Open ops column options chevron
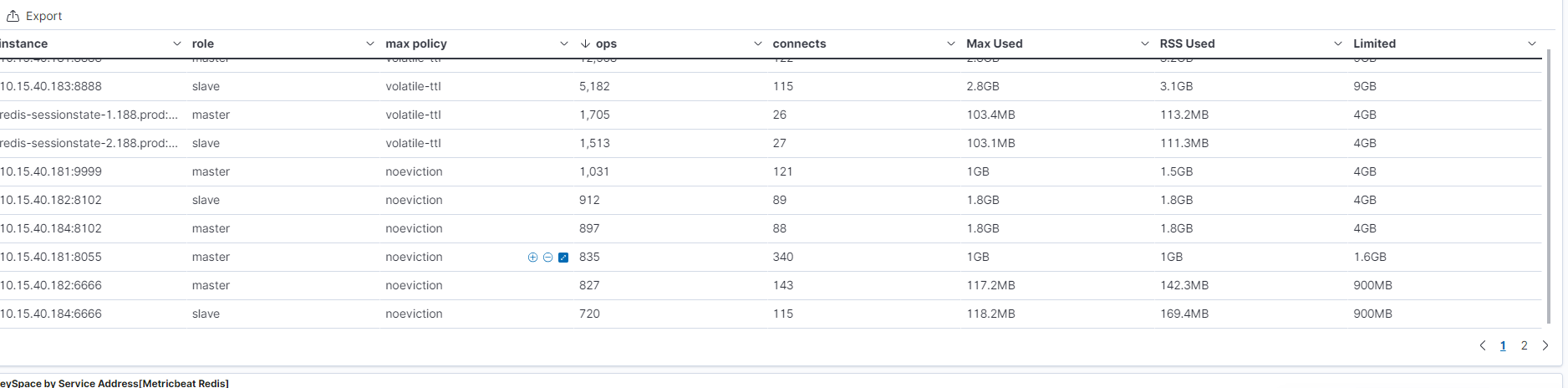Viewport: 1568px width, 388px height. pos(757,43)
